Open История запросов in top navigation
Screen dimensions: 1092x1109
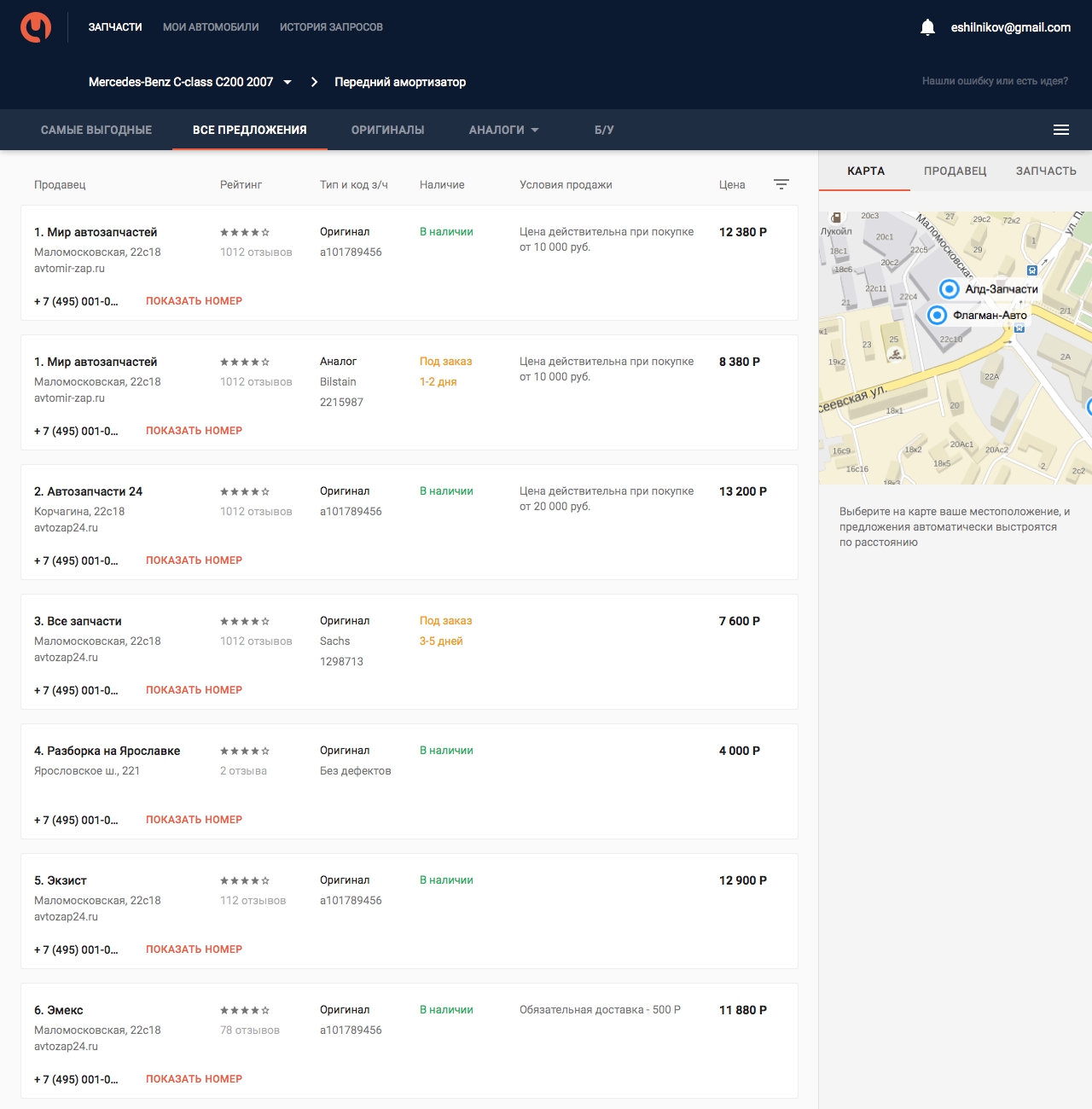click(331, 27)
